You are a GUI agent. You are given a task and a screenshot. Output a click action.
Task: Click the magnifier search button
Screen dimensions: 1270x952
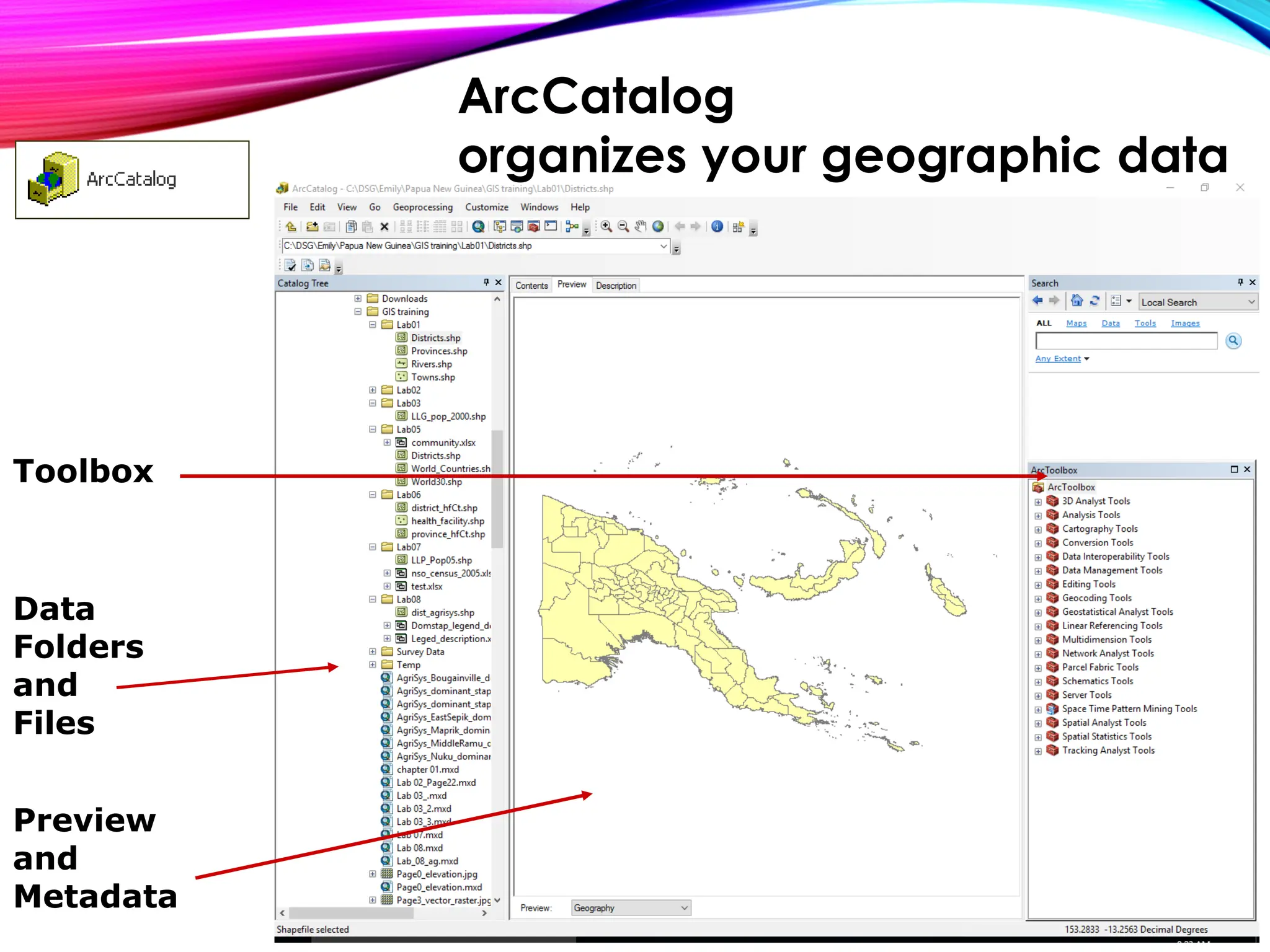1233,341
